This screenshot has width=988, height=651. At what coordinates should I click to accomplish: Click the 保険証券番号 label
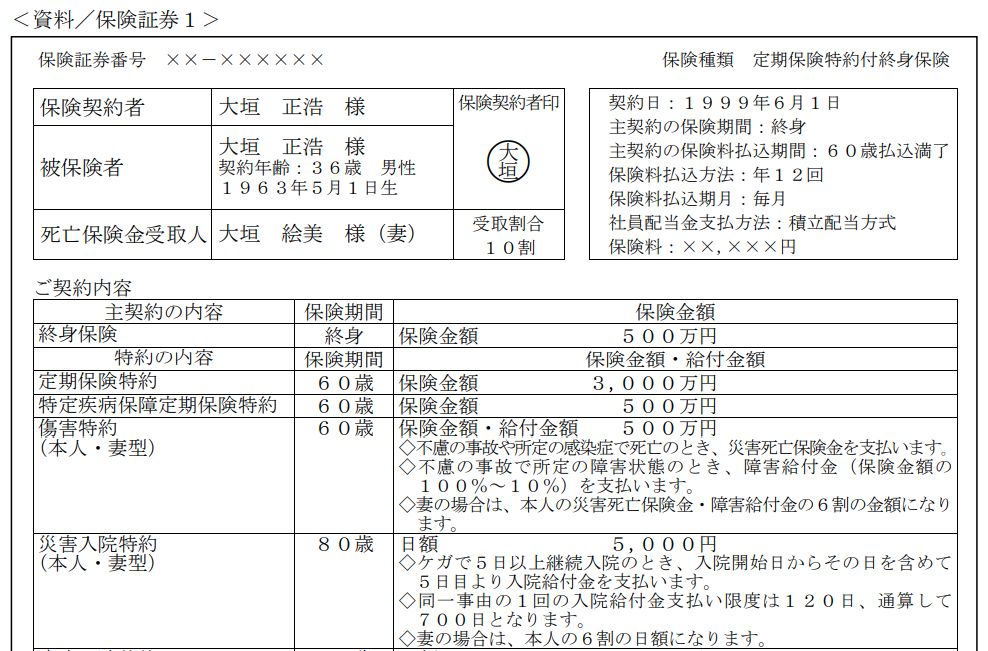tap(92, 60)
